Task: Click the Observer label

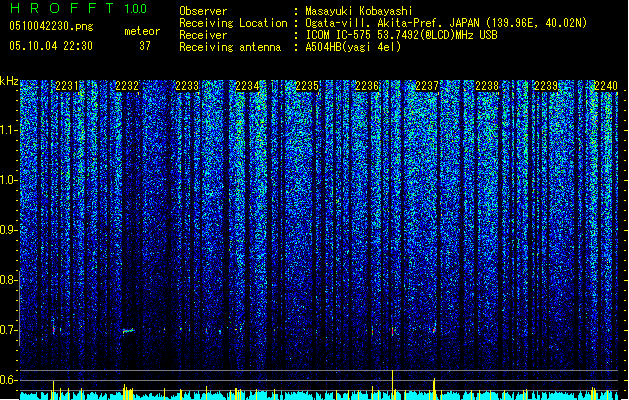Action: (203, 11)
